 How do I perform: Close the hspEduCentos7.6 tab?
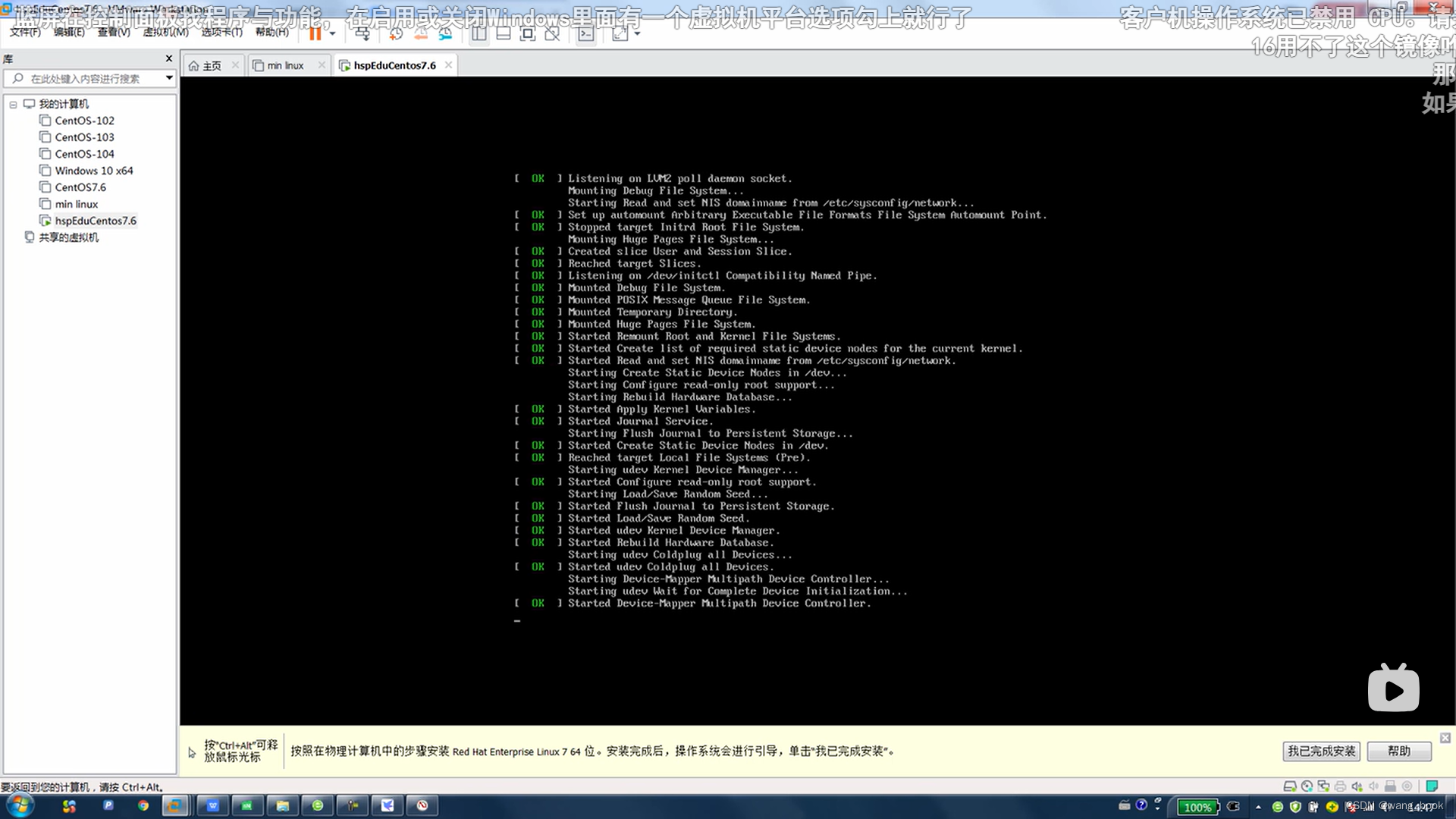[448, 65]
